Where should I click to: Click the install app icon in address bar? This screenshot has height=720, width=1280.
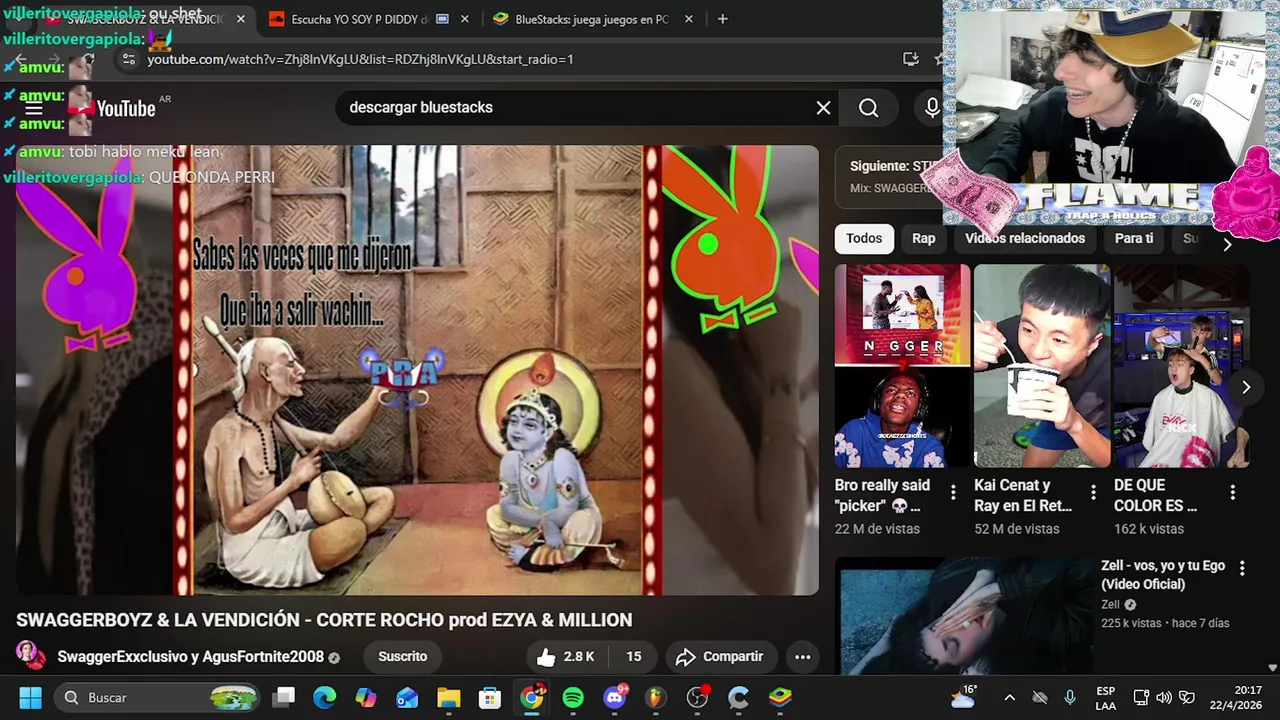point(910,59)
